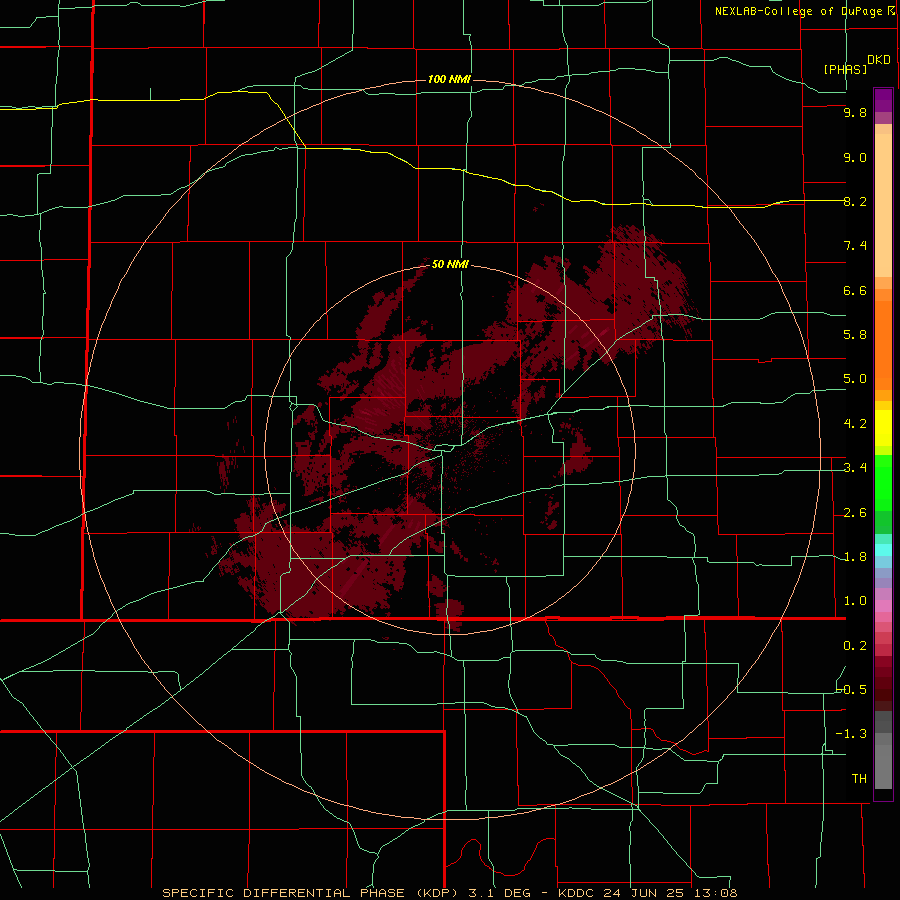Pick the orange color bar segment
The image size is (900, 900).
click(883, 344)
